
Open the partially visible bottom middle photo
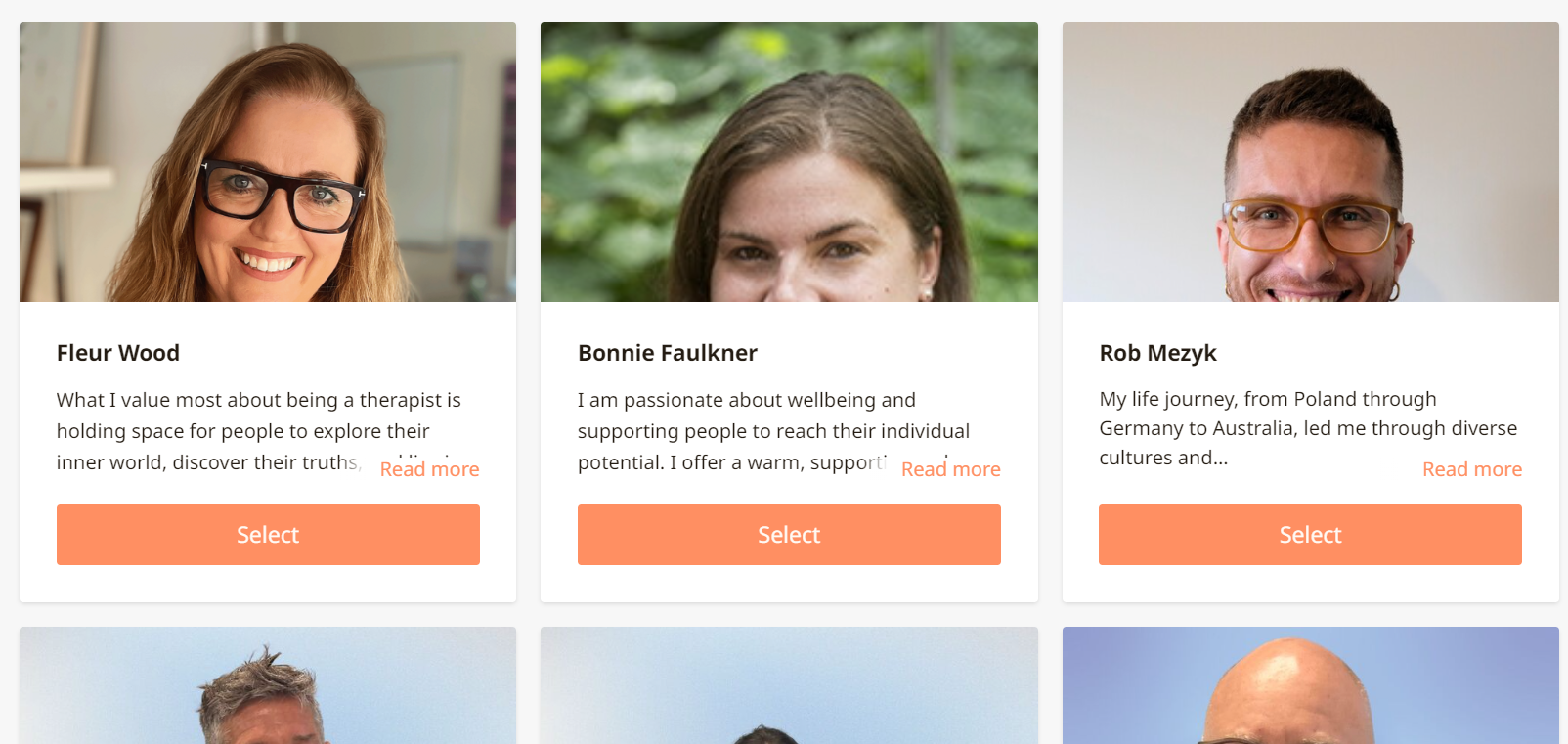coord(789,686)
